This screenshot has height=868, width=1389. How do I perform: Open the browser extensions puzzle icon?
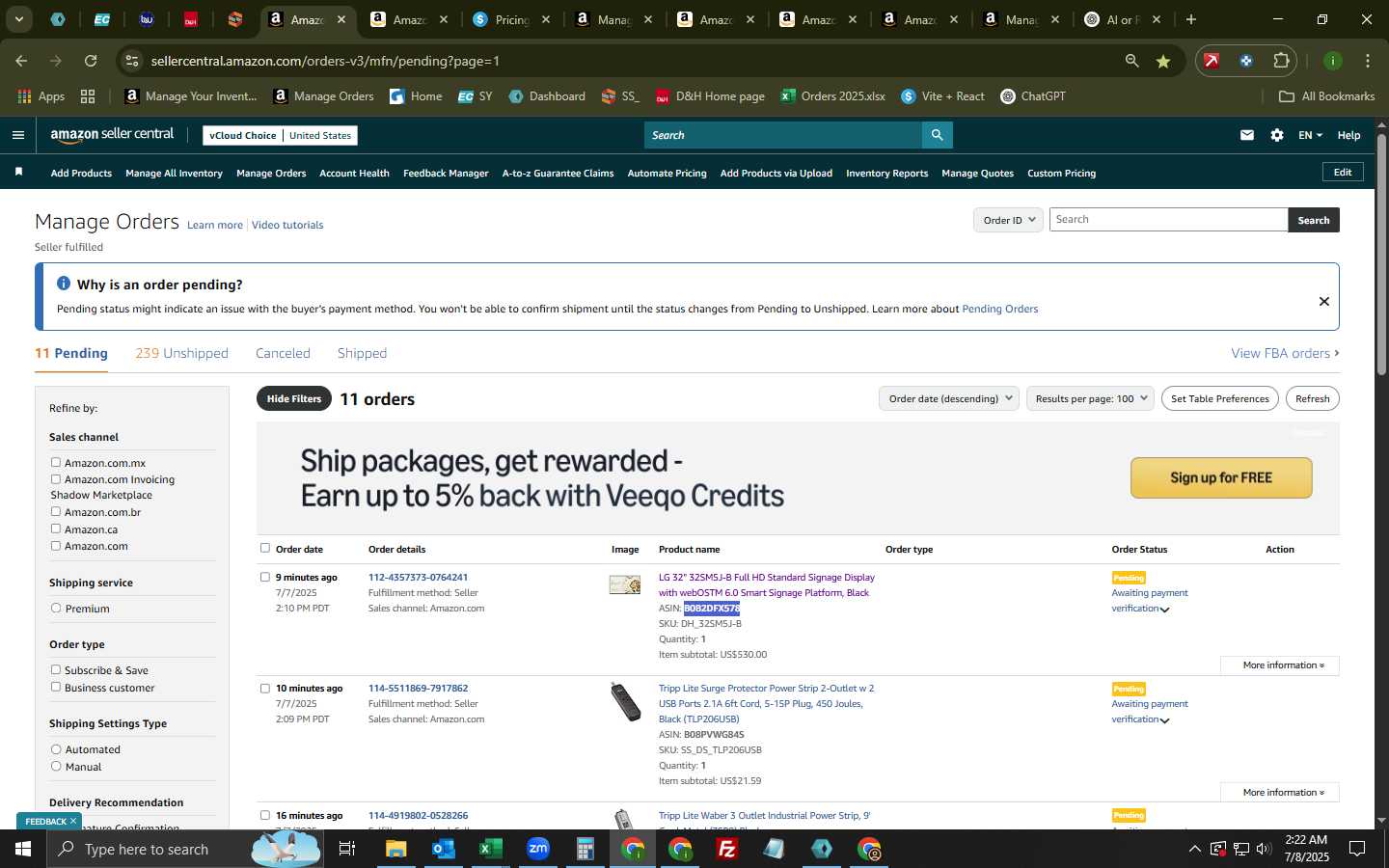(x=1281, y=61)
